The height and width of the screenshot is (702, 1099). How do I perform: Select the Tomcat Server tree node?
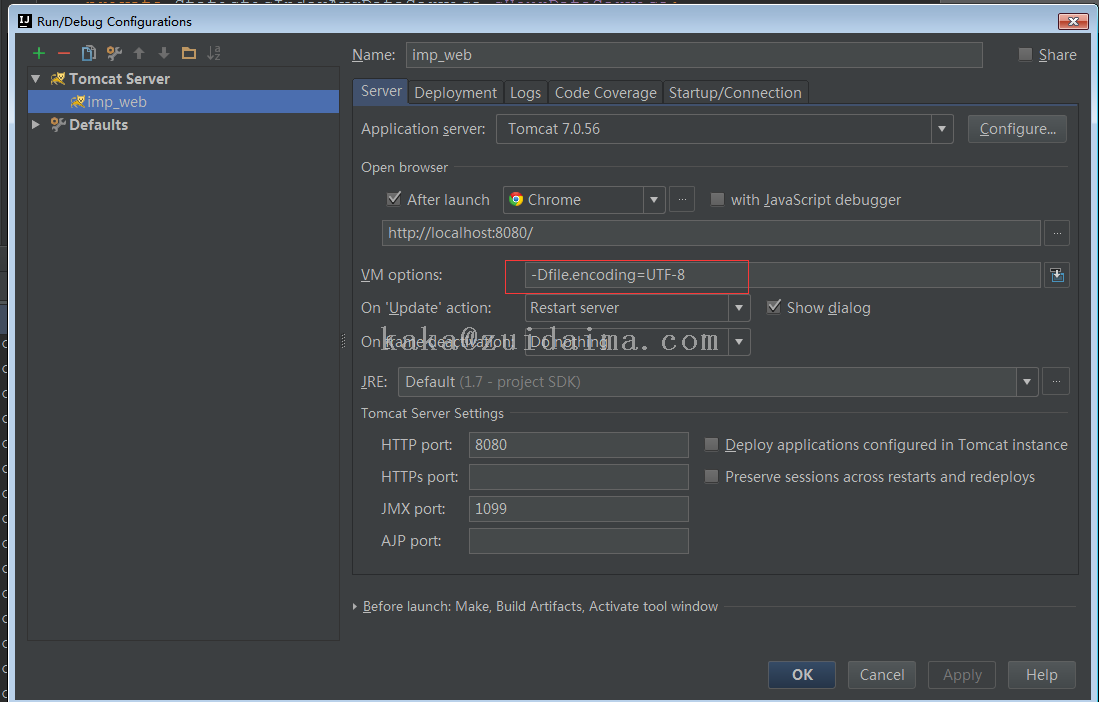pyautogui.click(x=184, y=78)
